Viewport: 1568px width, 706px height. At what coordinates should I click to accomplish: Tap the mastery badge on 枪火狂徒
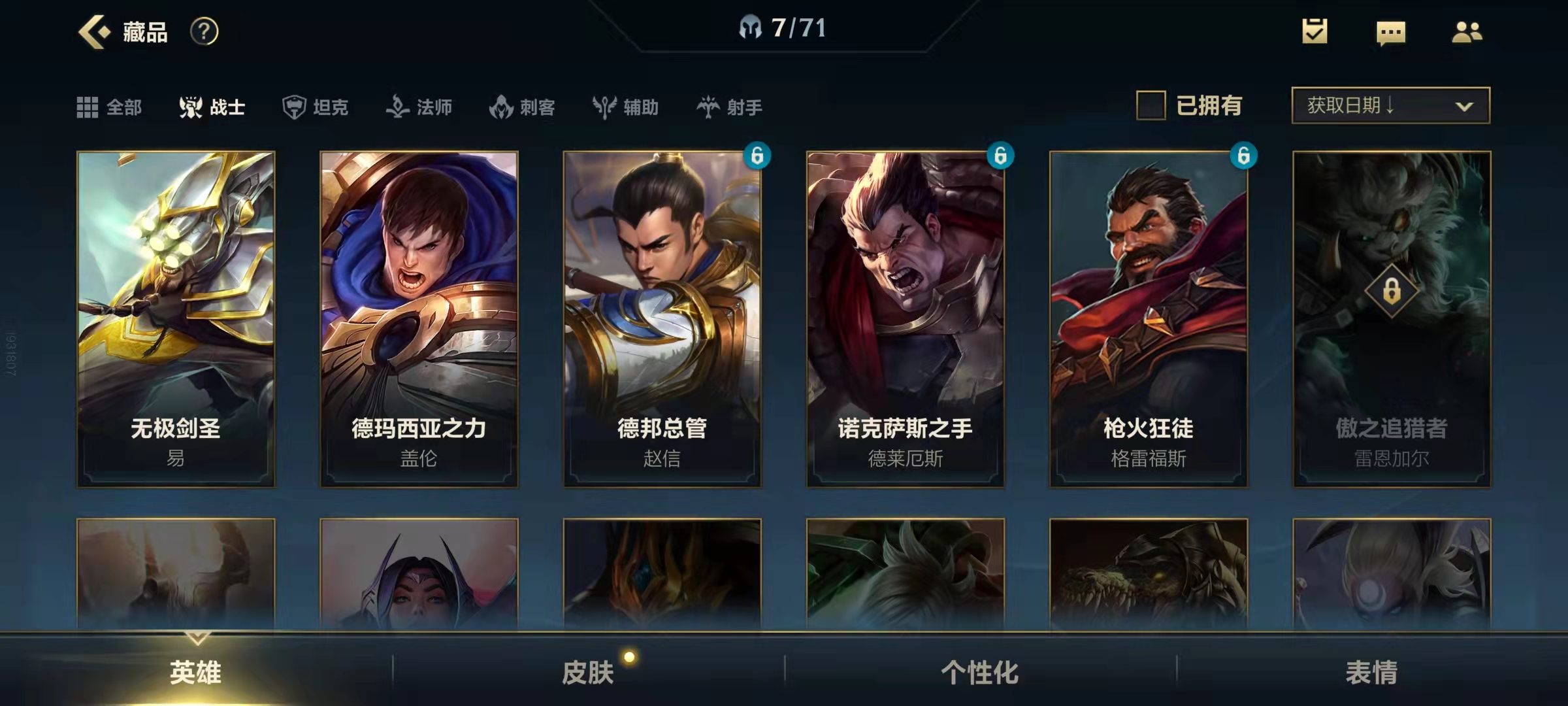tap(1243, 156)
